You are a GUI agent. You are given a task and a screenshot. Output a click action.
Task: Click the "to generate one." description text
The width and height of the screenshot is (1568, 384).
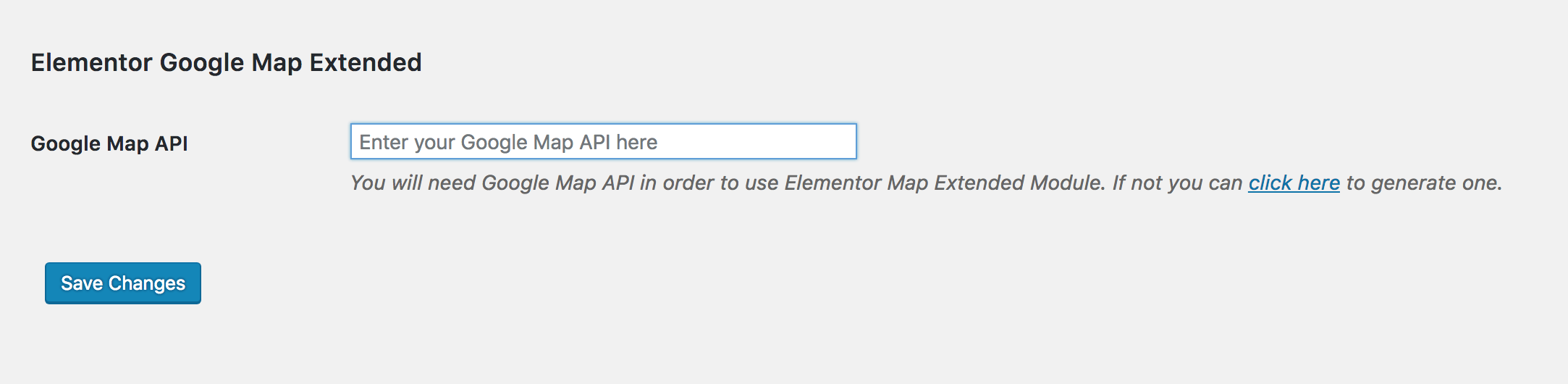[1424, 183]
